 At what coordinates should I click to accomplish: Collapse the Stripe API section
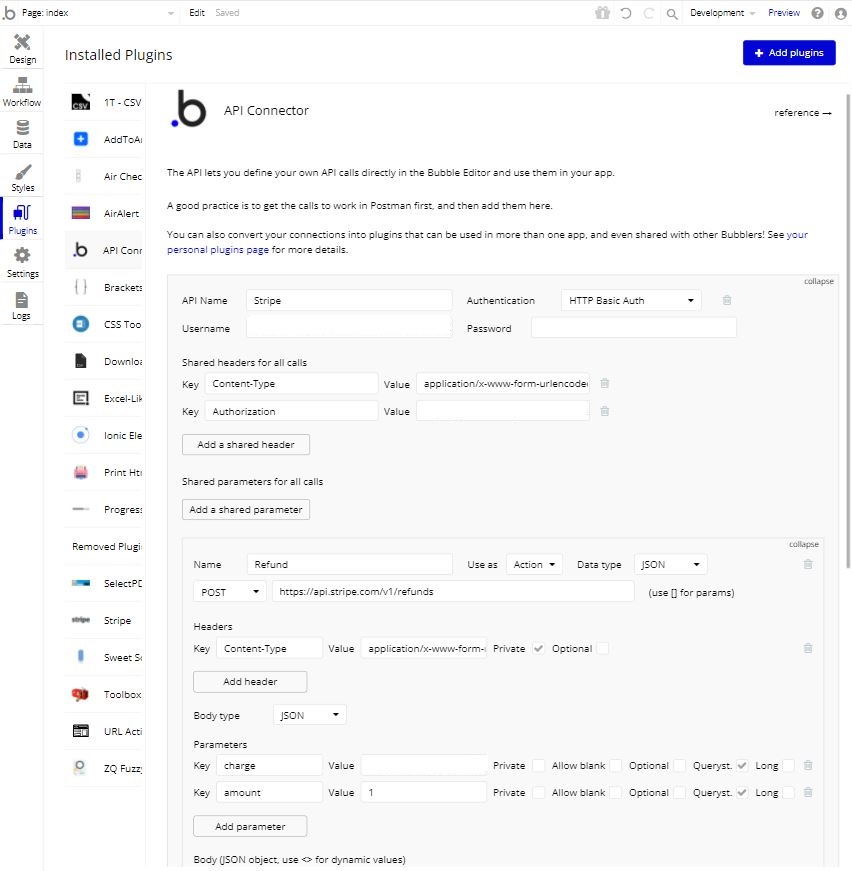point(819,281)
